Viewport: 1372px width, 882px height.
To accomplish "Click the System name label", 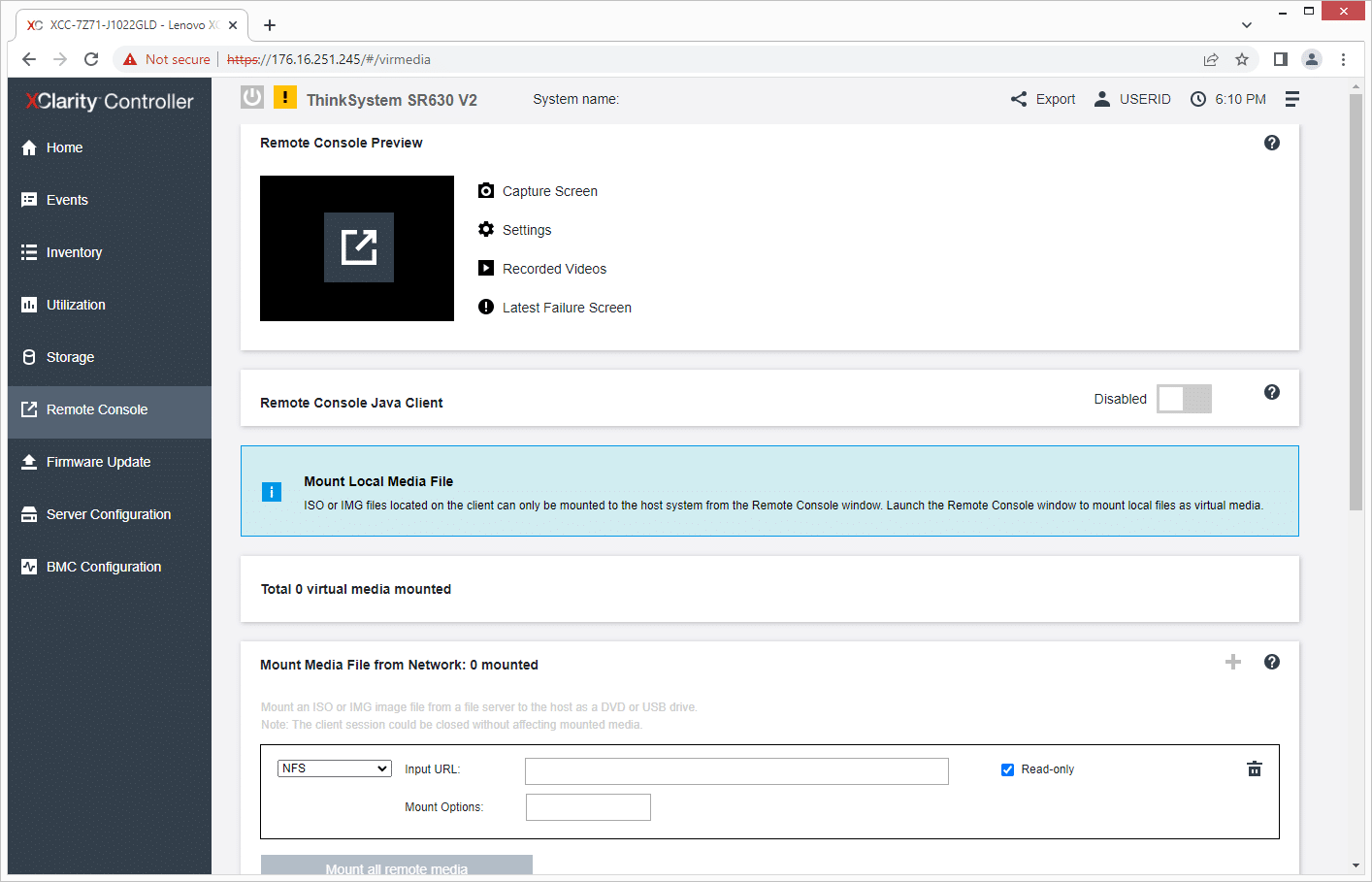I will (576, 99).
